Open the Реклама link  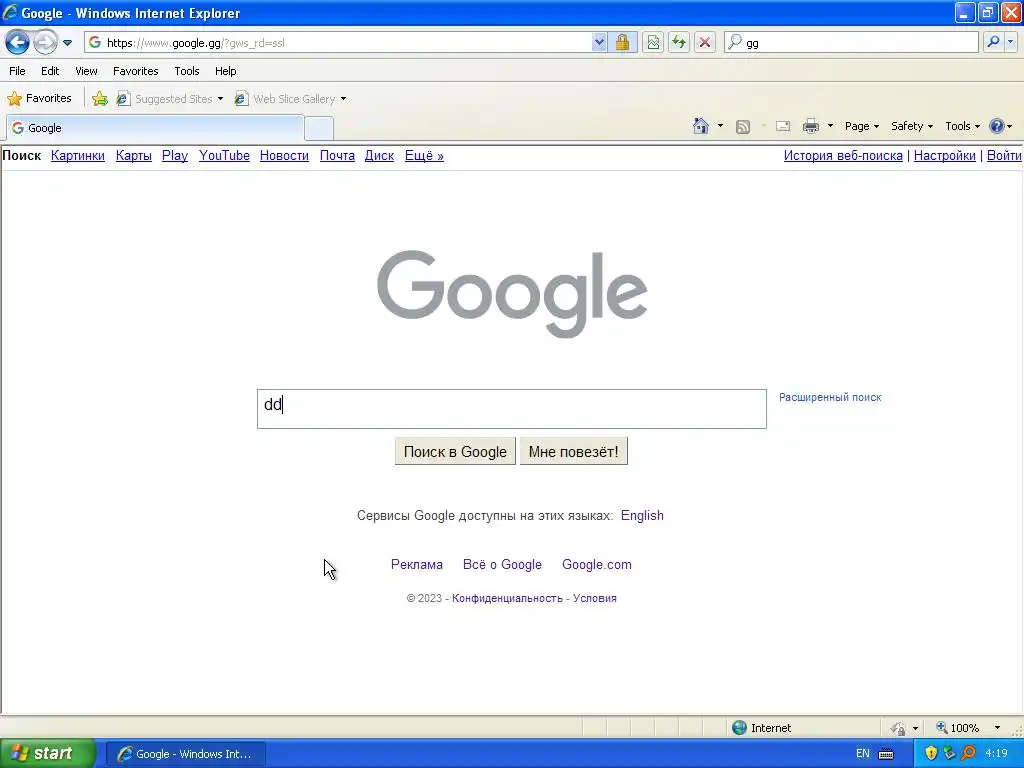[417, 564]
